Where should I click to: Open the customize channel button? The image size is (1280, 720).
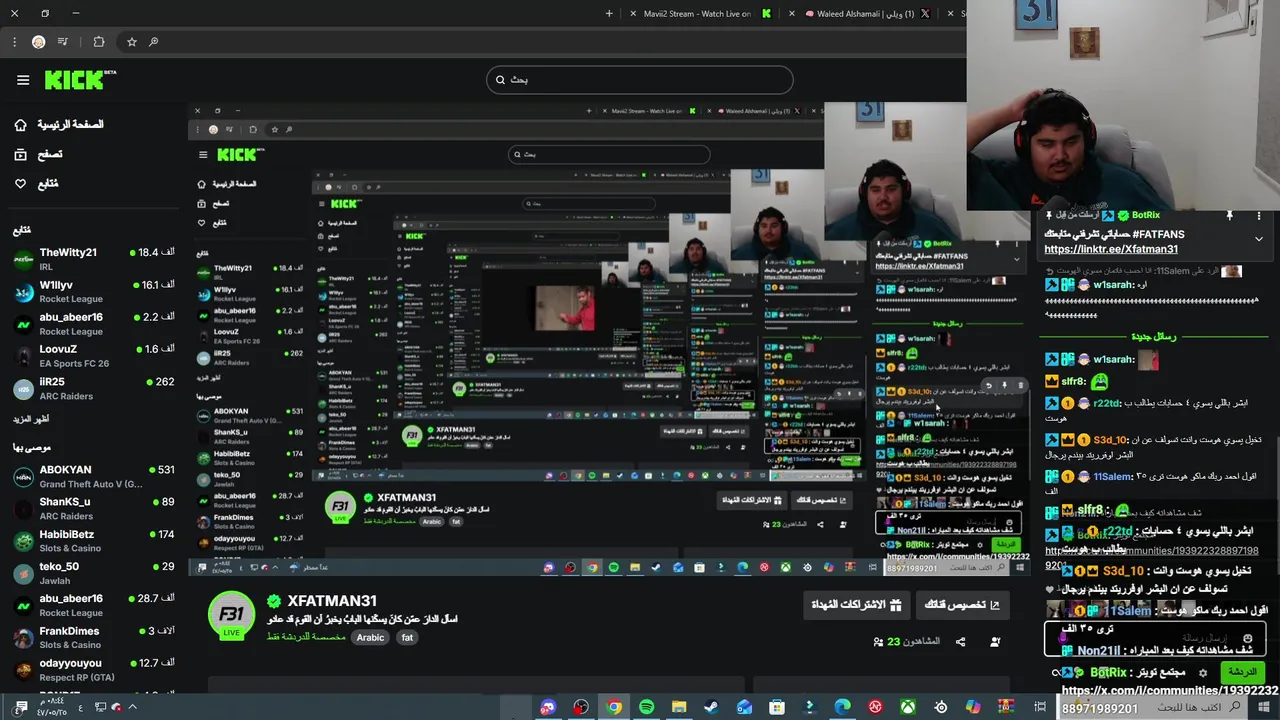[962, 605]
